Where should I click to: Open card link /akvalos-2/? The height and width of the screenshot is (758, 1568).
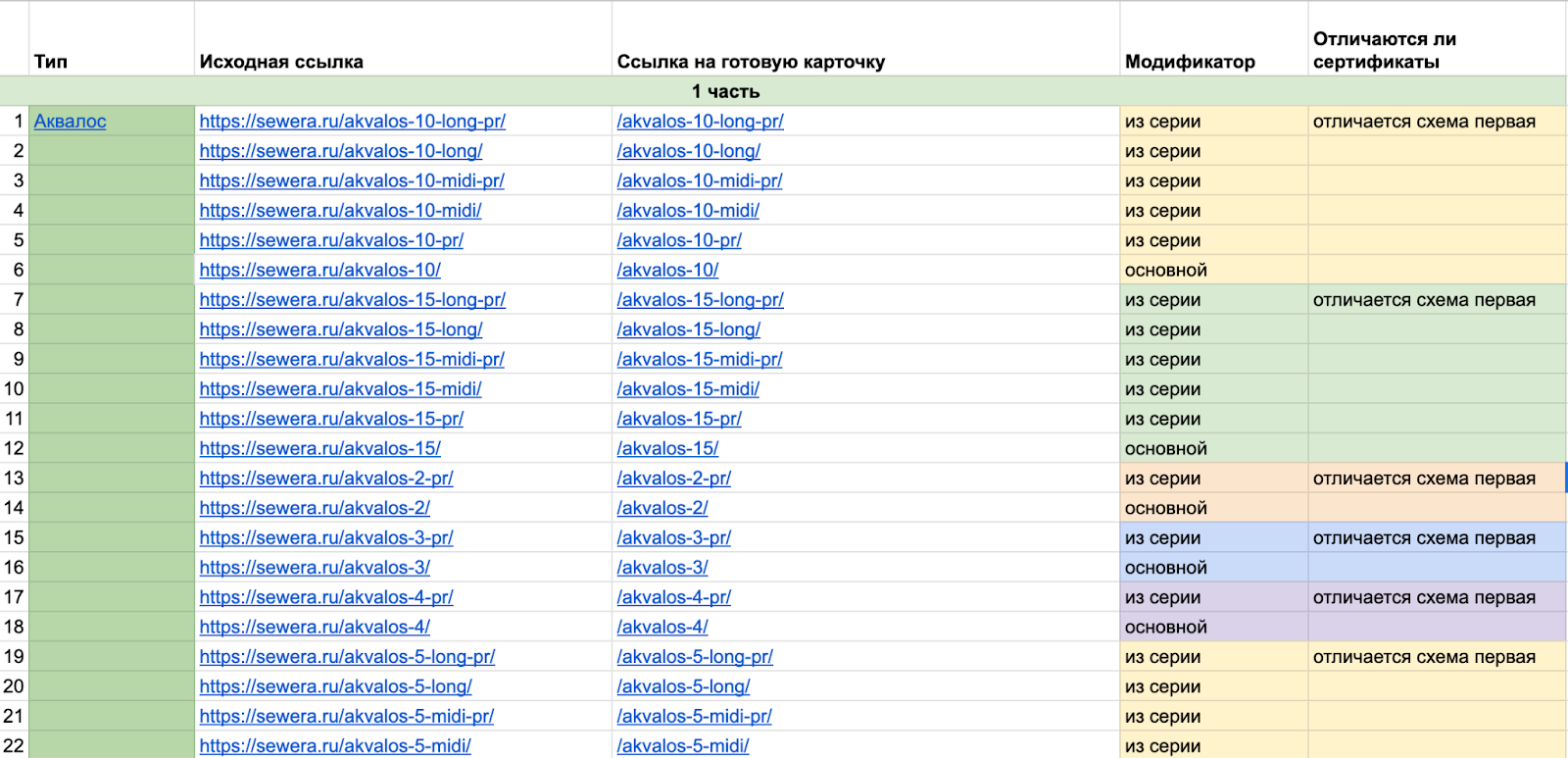pos(662,508)
